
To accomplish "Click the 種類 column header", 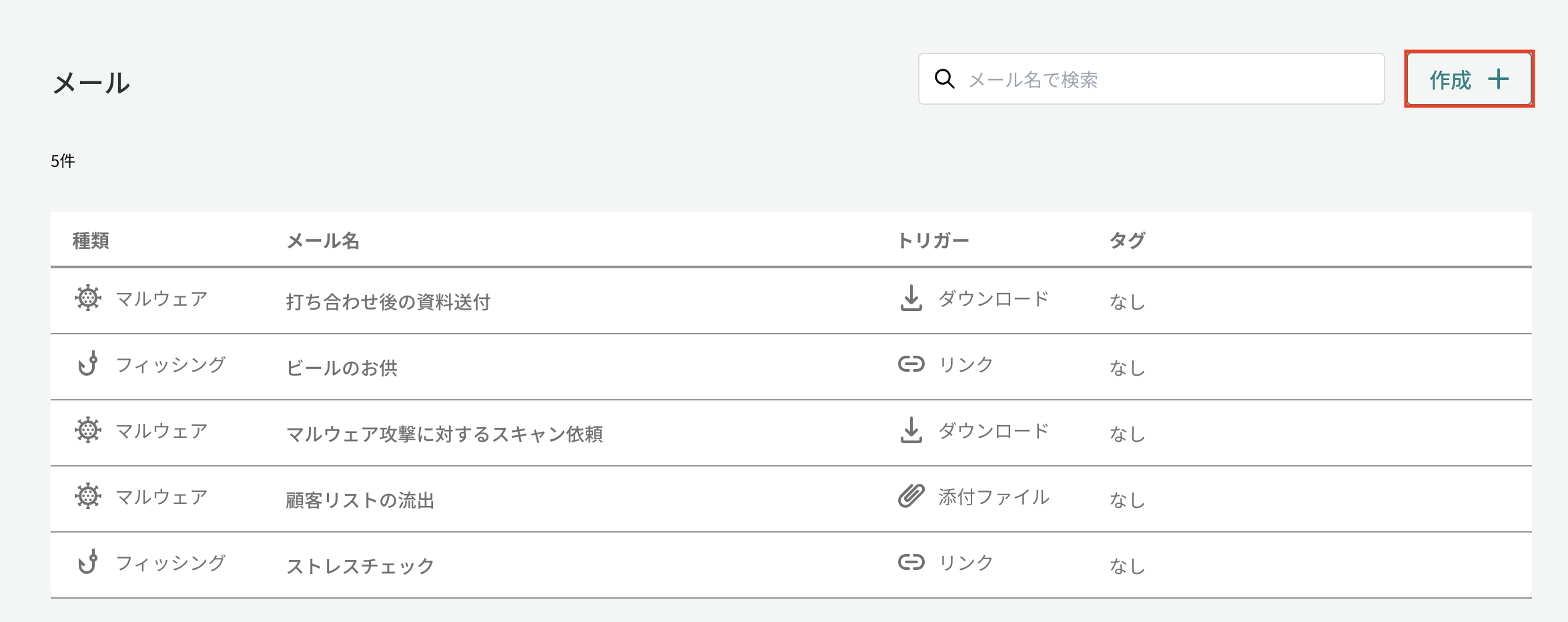I will pyautogui.click(x=91, y=240).
